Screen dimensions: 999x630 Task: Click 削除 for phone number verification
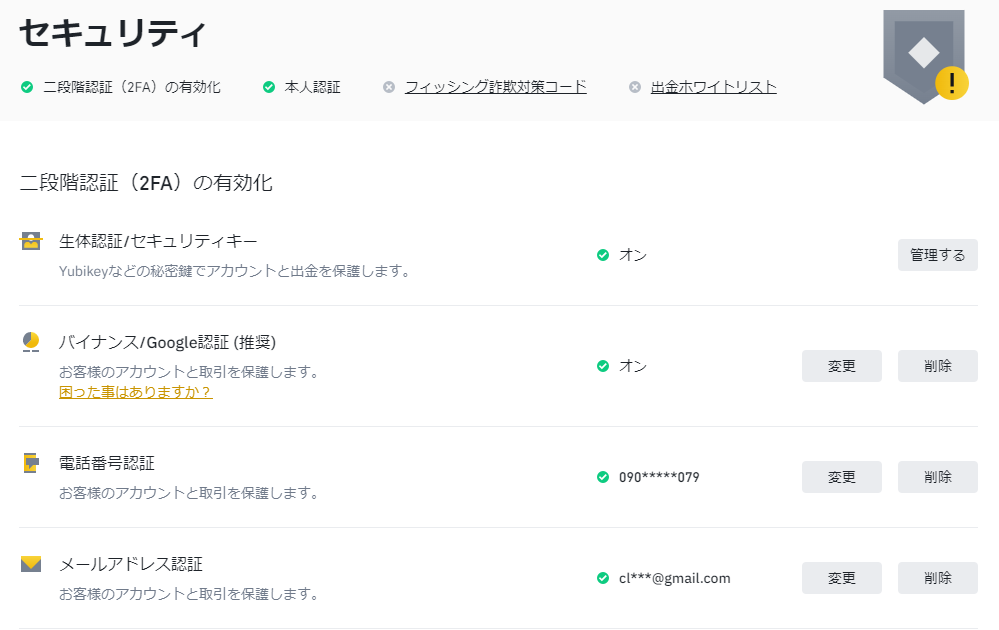(x=938, y=477)
